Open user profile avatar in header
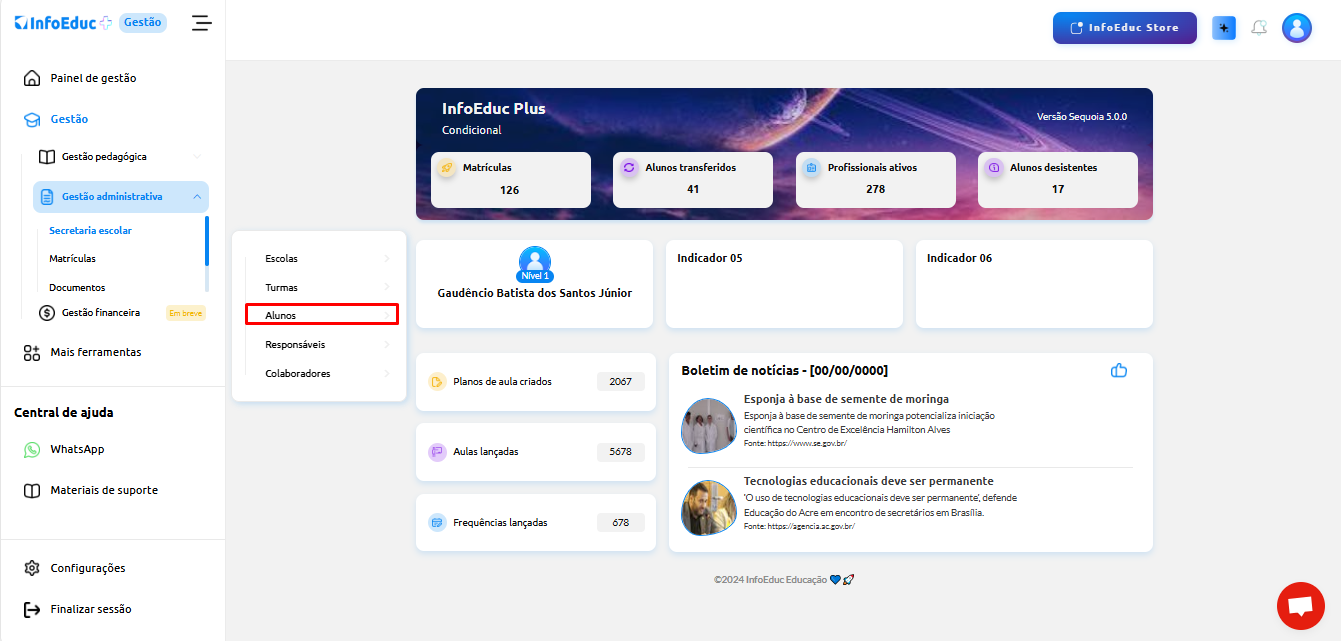Image resolution: width=1341 pixels, height=641 pixels. point(1297,28)
